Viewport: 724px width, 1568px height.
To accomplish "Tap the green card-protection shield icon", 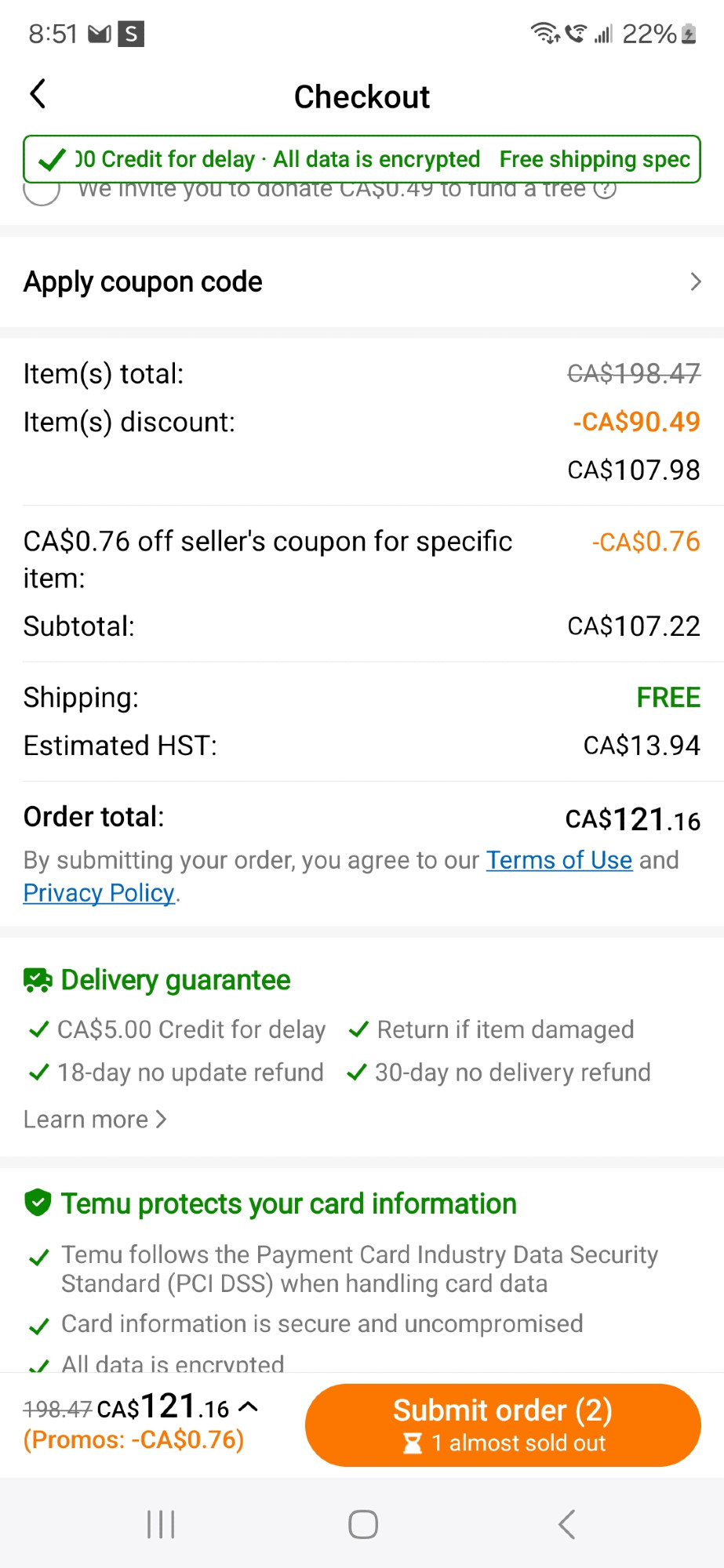I will click(x=38, y=1202).
